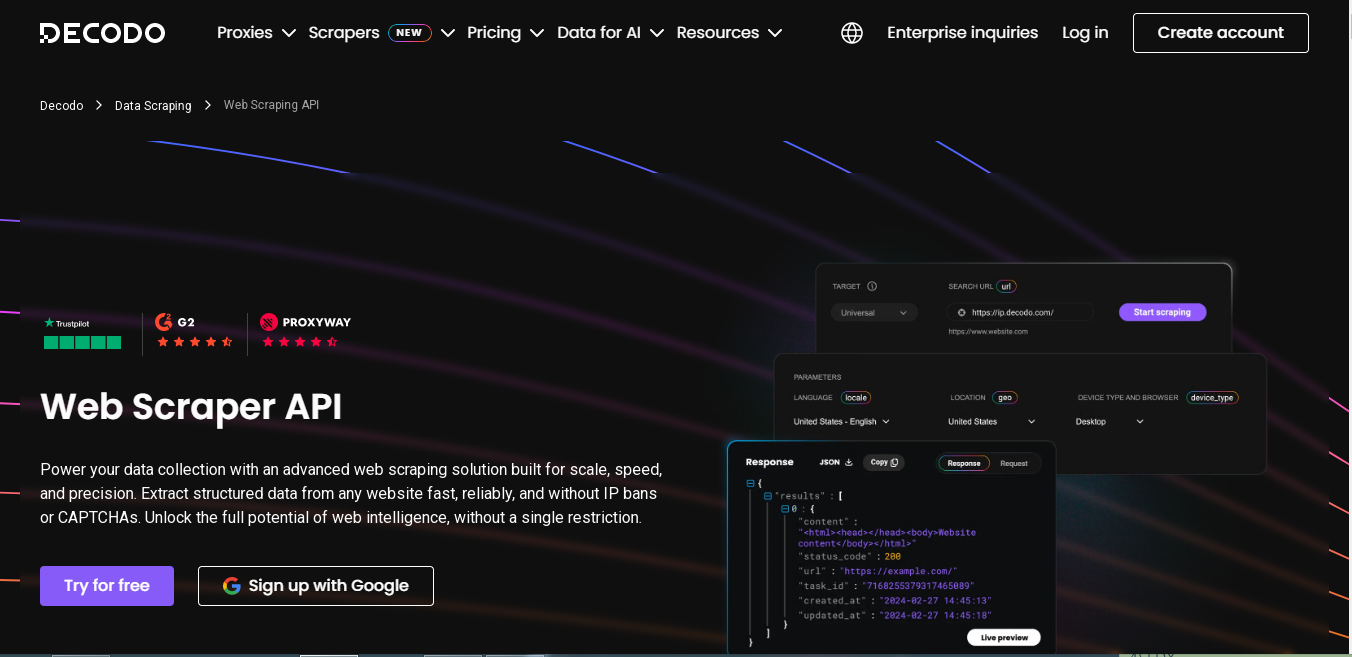Switch to the Request toggle in response panel
The image size is (1352, 657).
click(x=1013, y=463)
